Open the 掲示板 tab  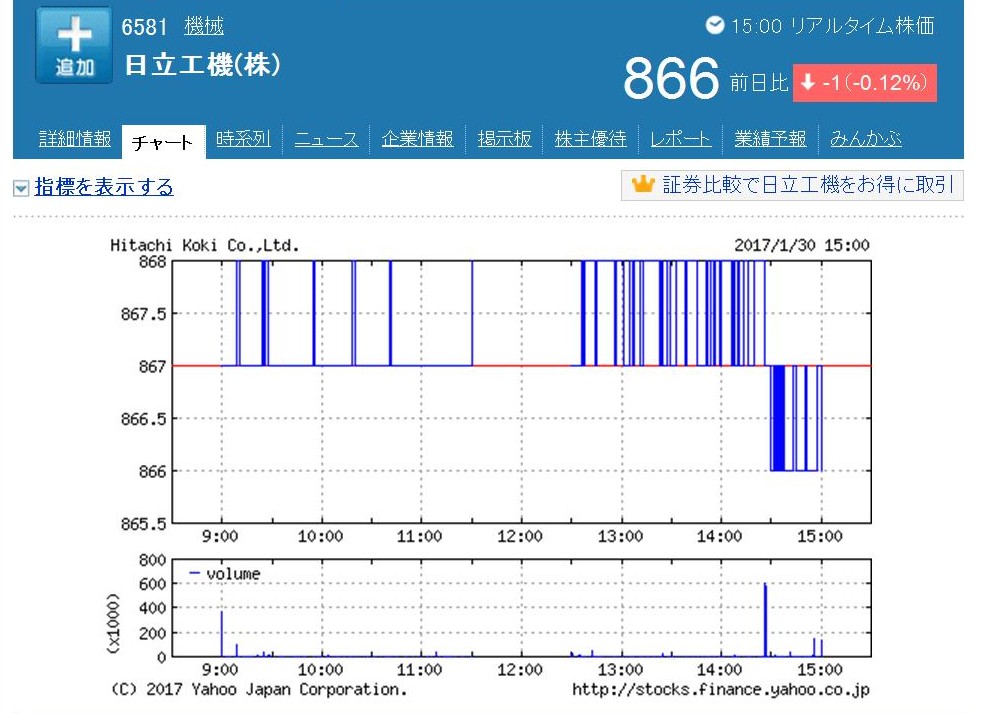[x=504, y=139]
